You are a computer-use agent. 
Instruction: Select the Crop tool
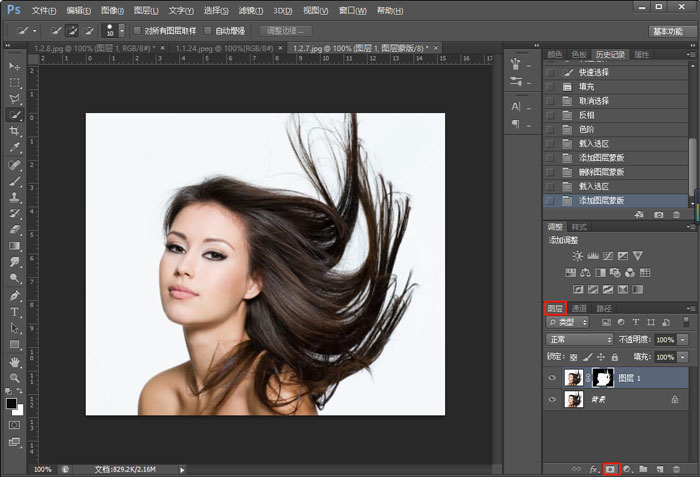pos(14,131)
